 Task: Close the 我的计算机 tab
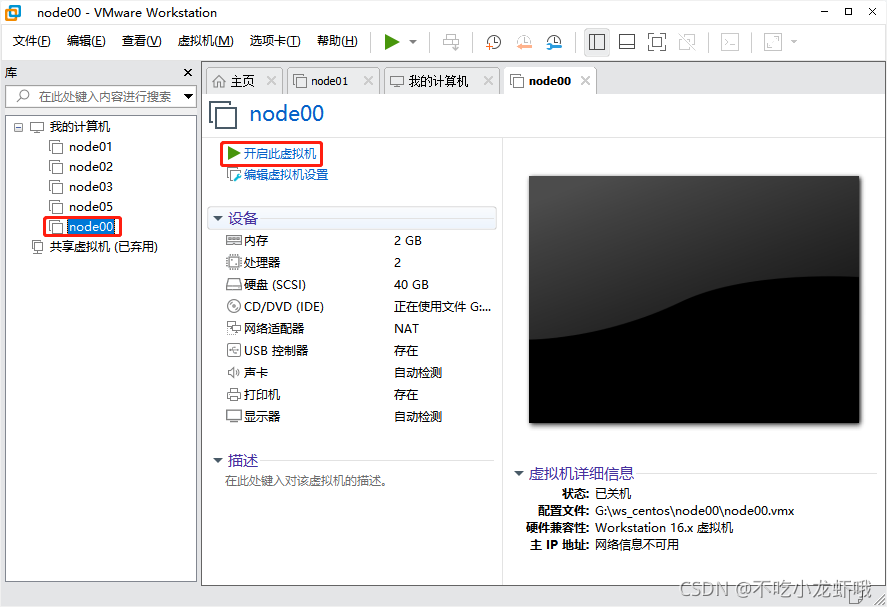[489, 81]
